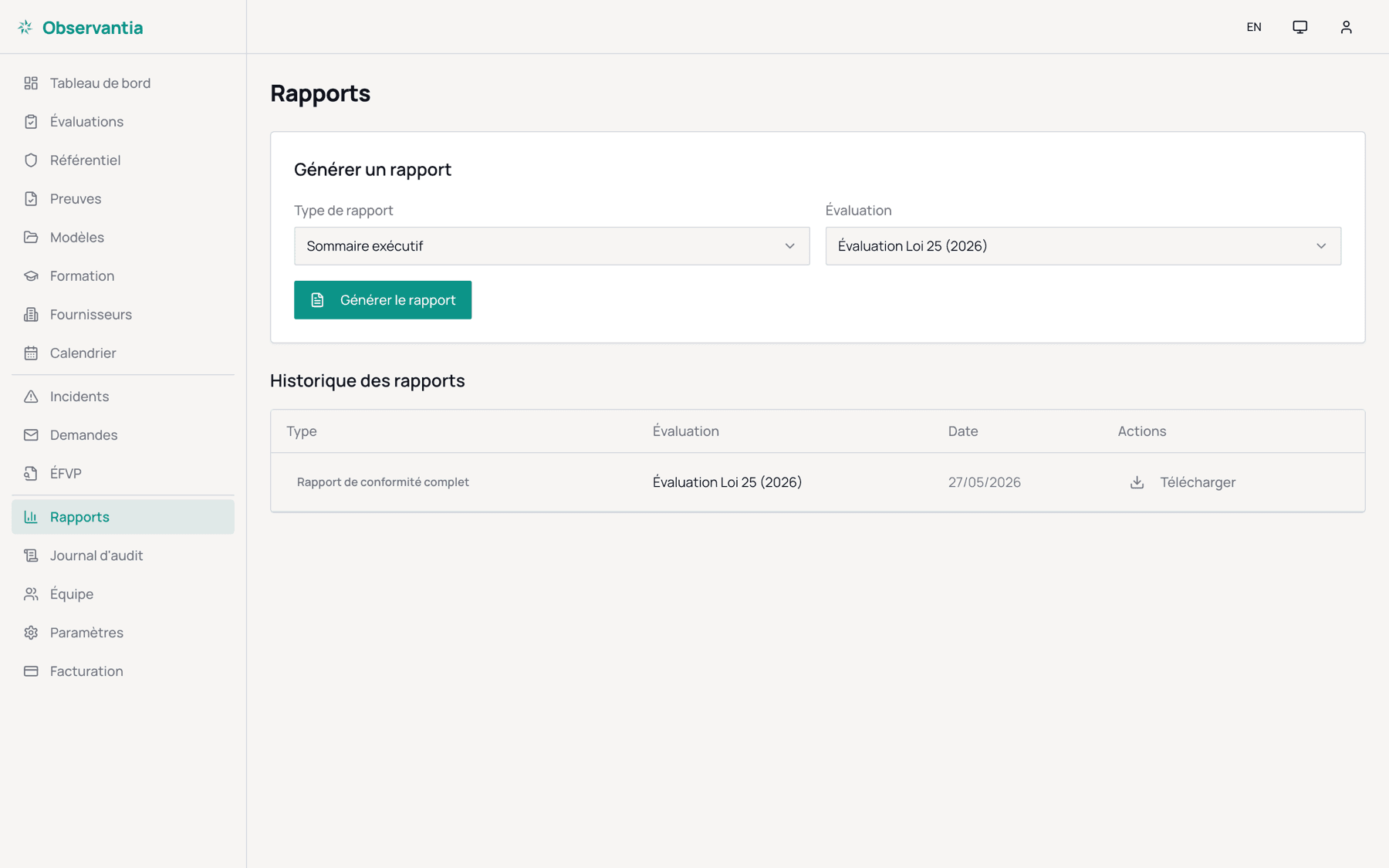Click the Évaluations clipboard icon
The height and width of the screenshot is (868, 1389).
coord(31,121)
